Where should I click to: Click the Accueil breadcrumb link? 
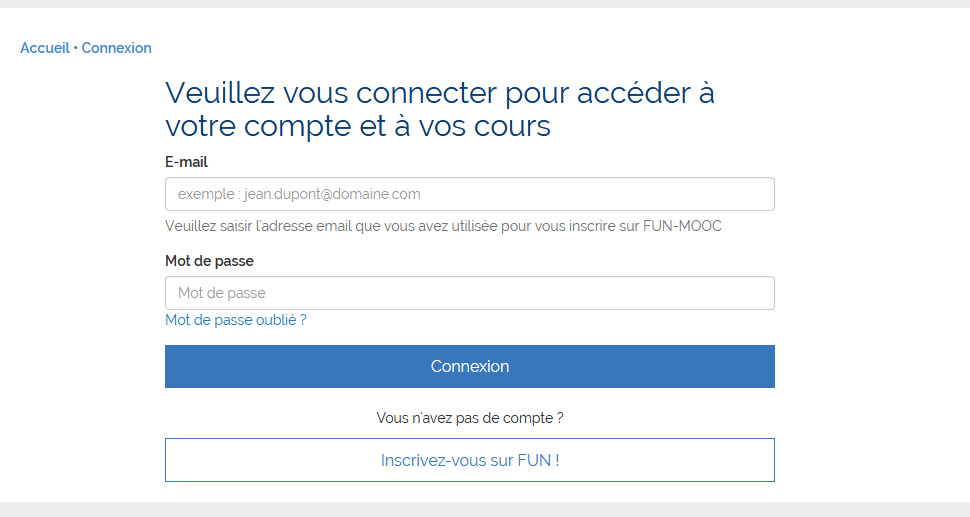coord(44,48)
